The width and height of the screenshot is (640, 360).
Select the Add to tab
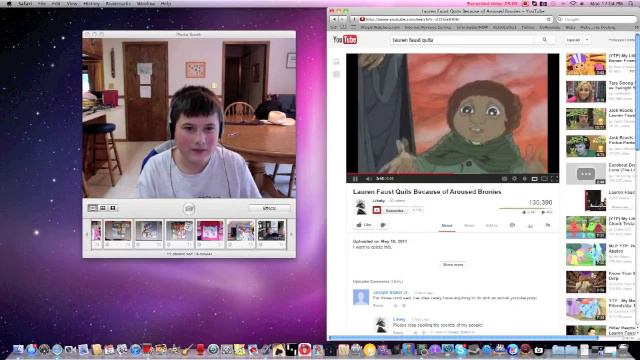(491, 226)
